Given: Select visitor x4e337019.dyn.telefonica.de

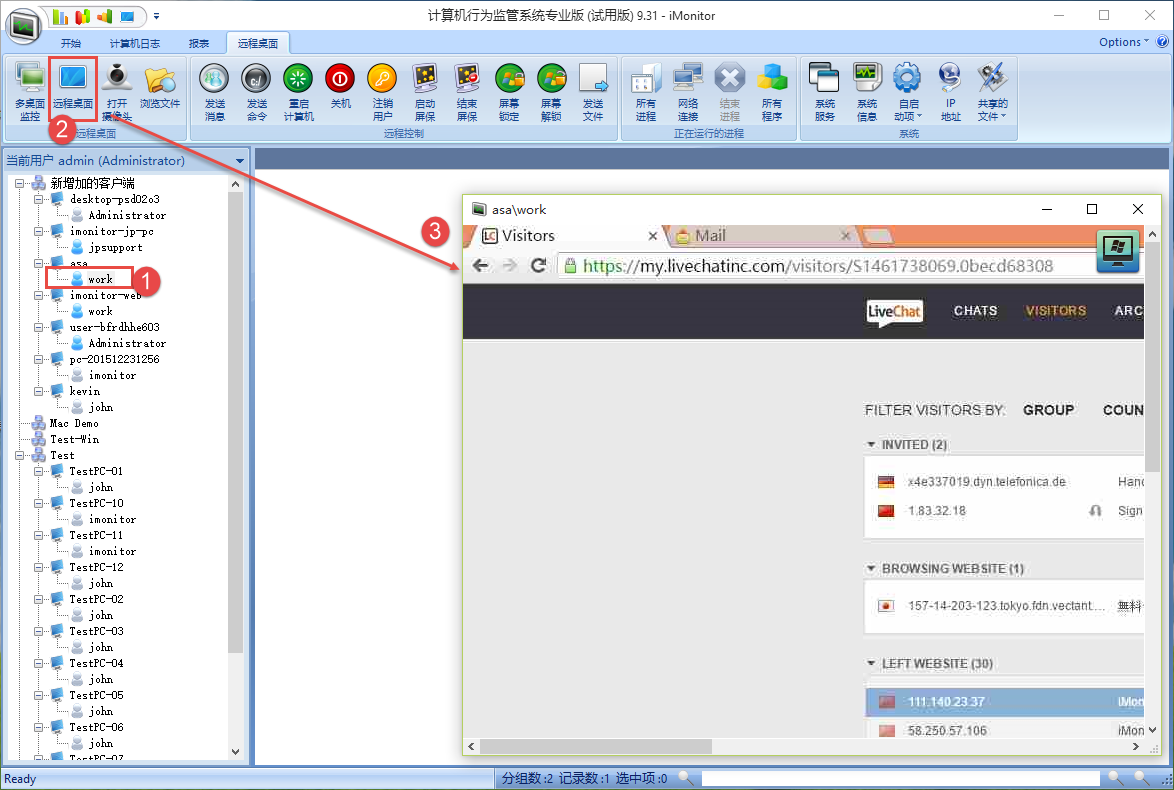Looking at the screenshot, I should pos(986,481).
